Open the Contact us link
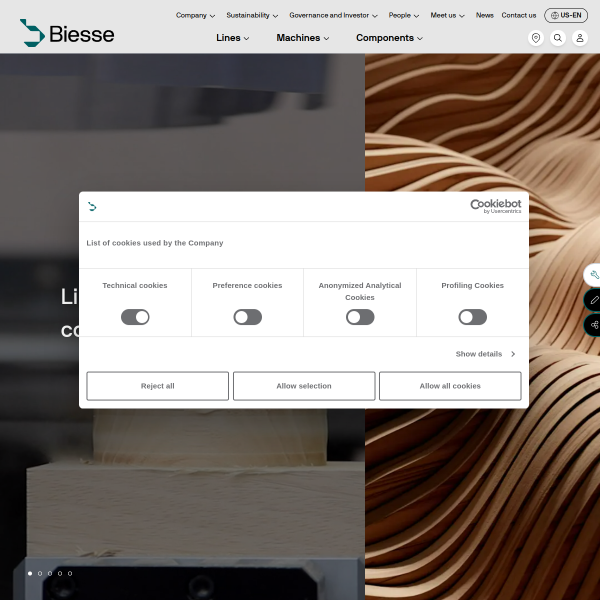The image size is (600, 600). [x=518, y=15]
